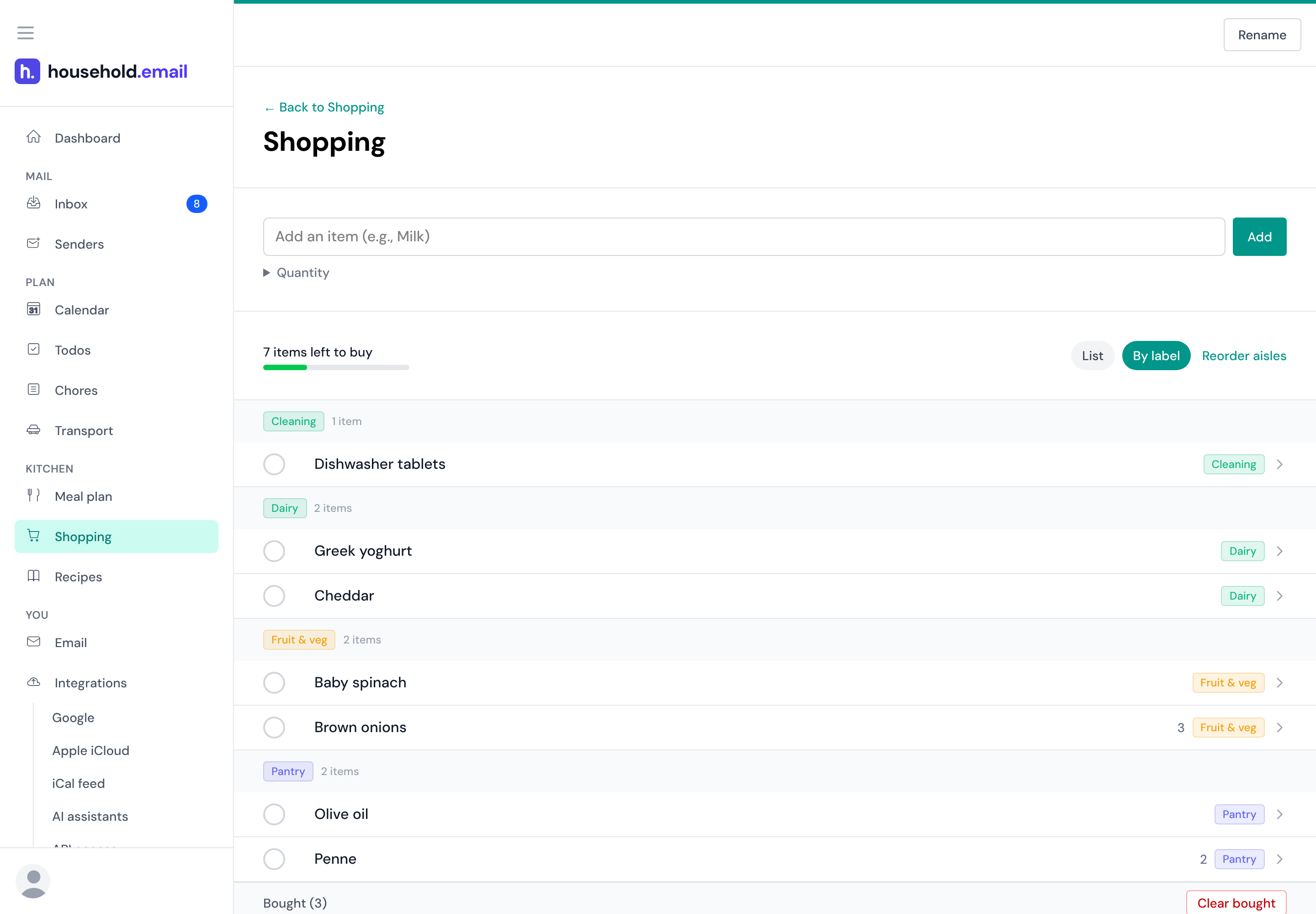This screenshot has height=914, width=1316.
Task: Open the household.email logo home
Action: pyautogui.click(x=101, y=72)
